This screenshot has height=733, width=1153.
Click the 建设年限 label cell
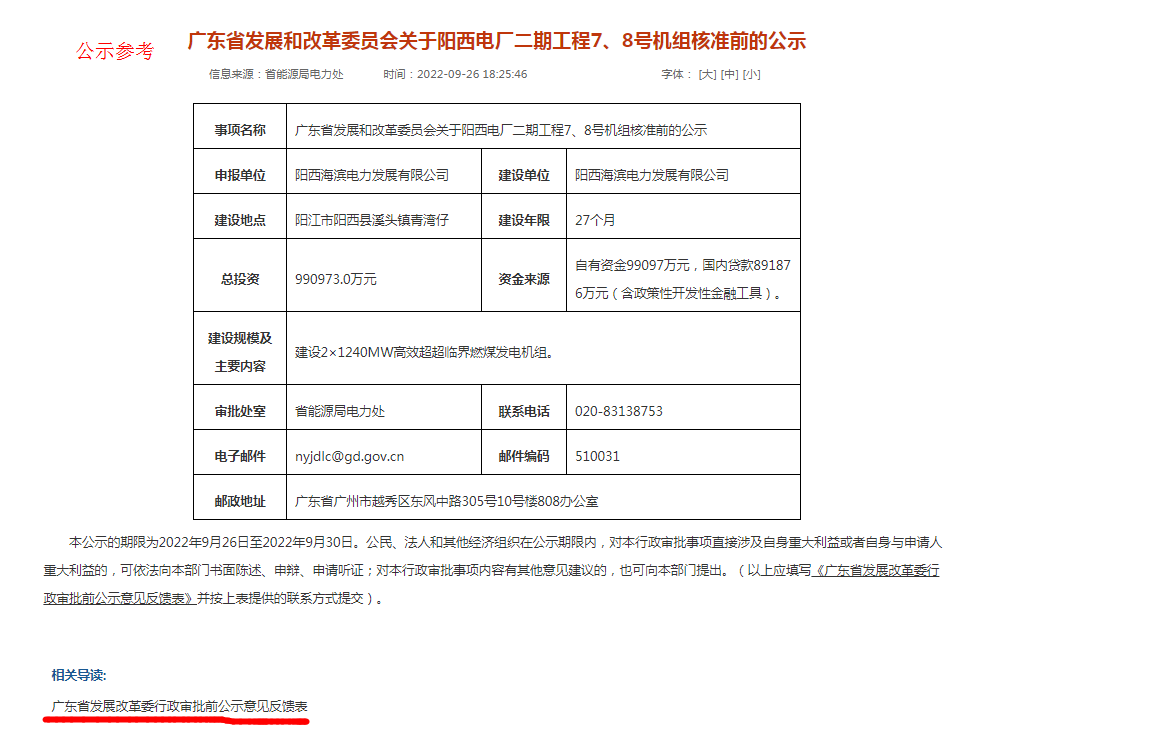[524, 216]
